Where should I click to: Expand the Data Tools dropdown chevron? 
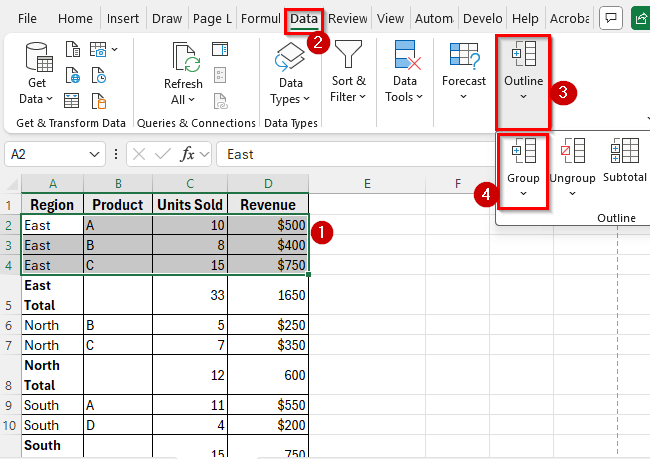point(419,97)
